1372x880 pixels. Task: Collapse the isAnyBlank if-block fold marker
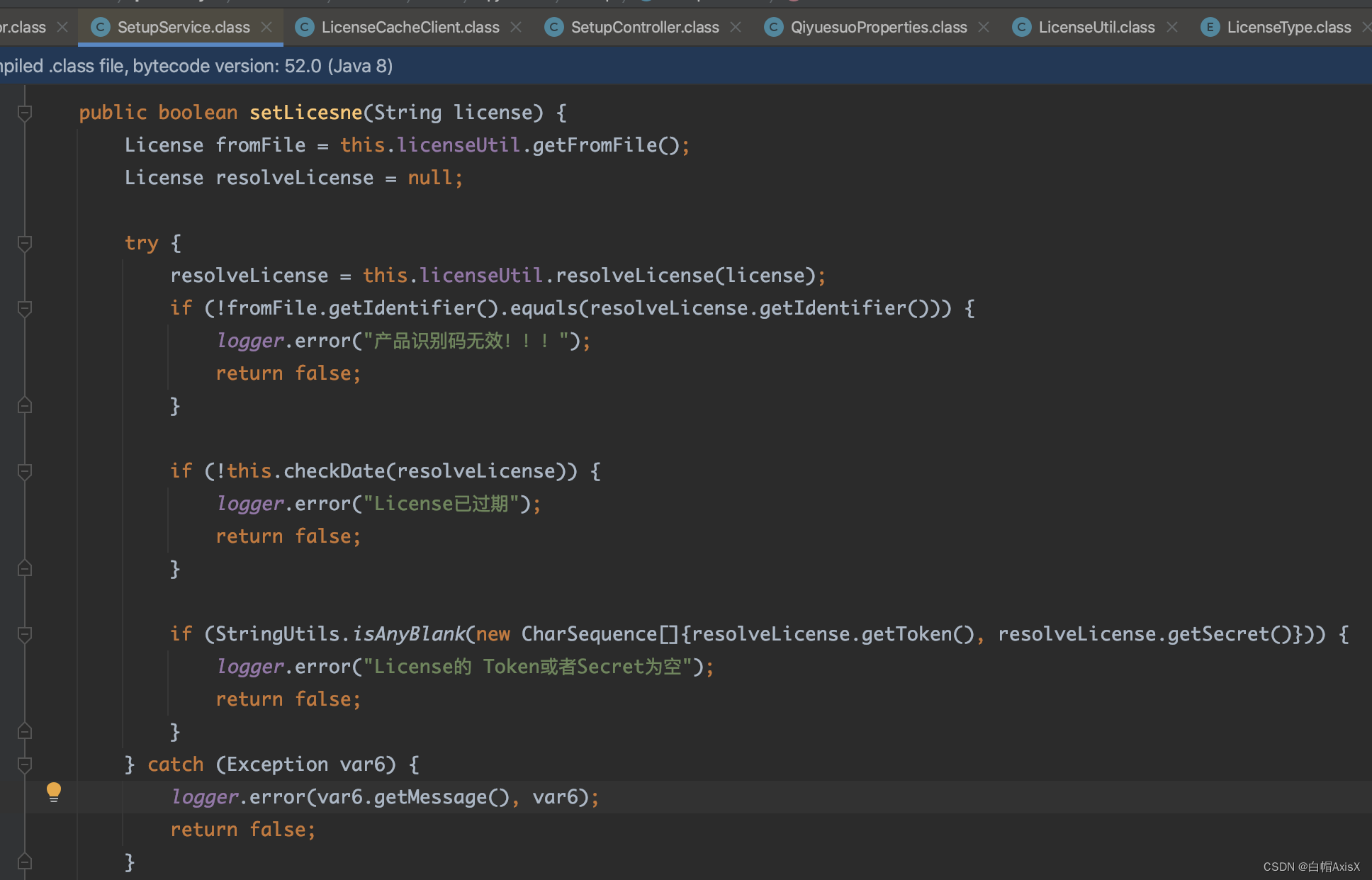point(25,634)
